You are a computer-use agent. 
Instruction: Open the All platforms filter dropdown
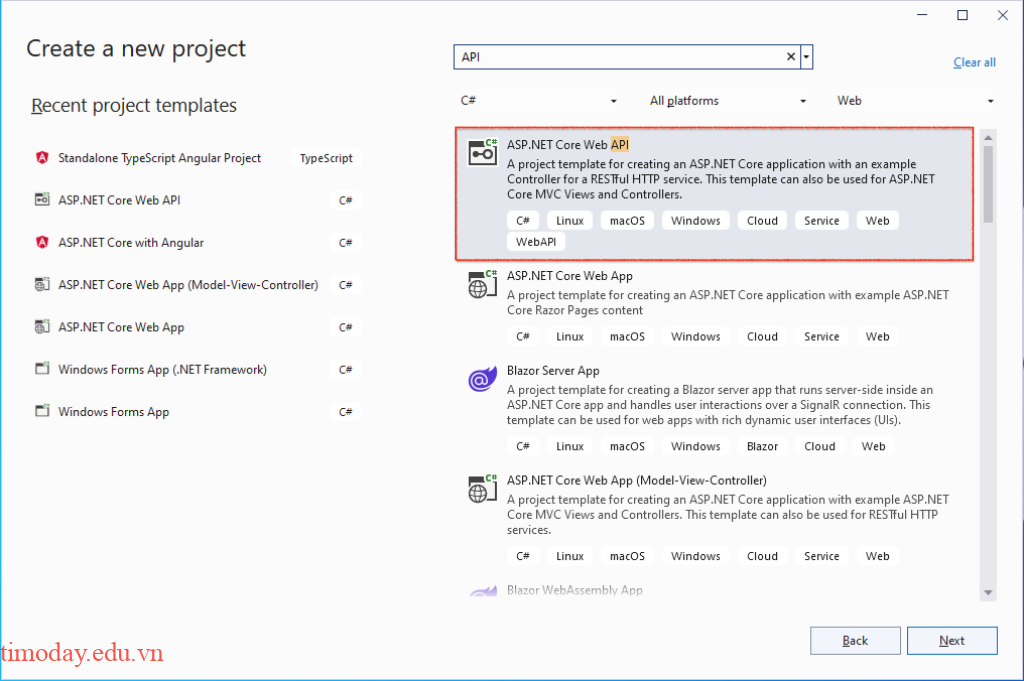[727, 100]
